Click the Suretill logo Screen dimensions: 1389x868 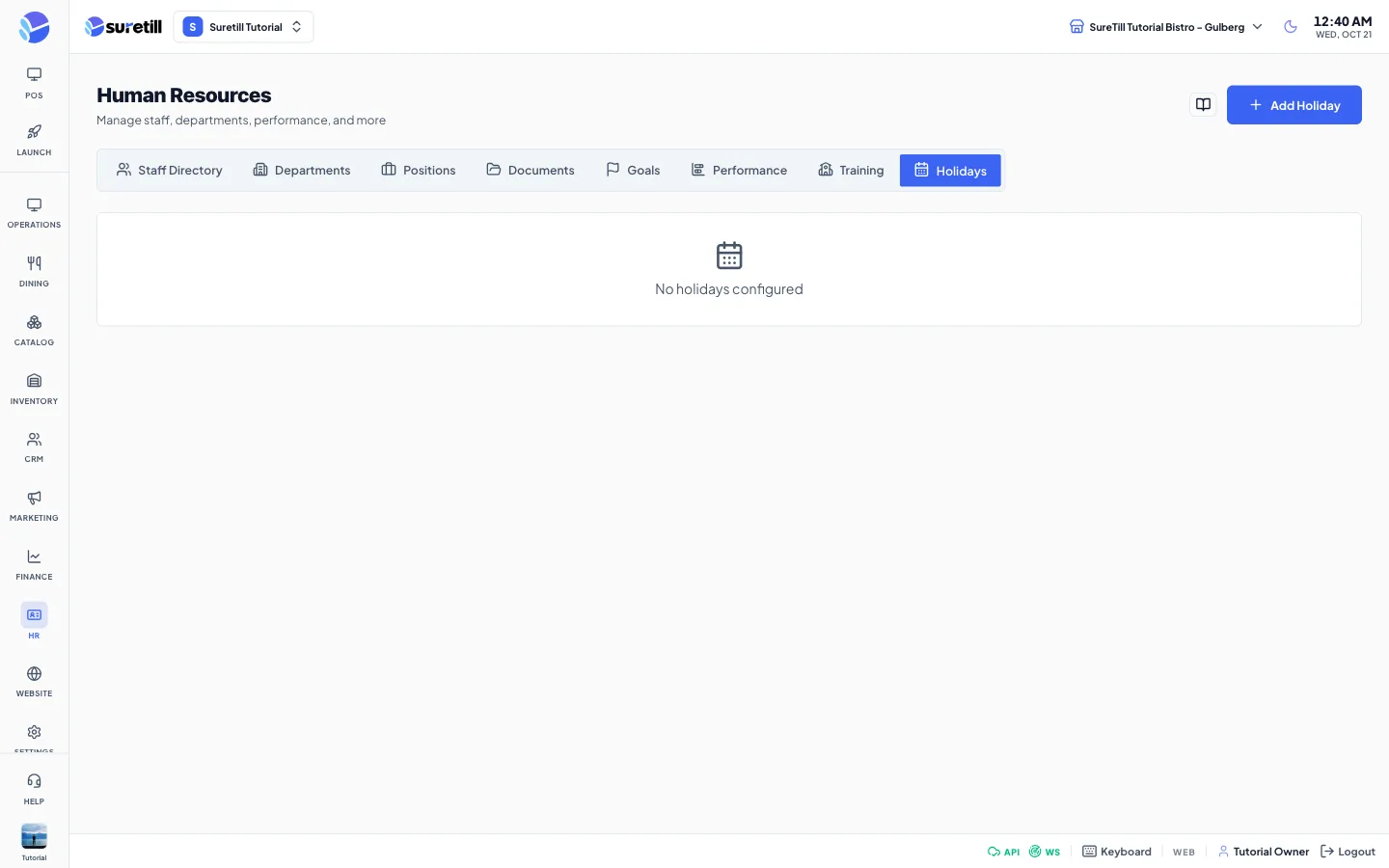pos(123,27)
